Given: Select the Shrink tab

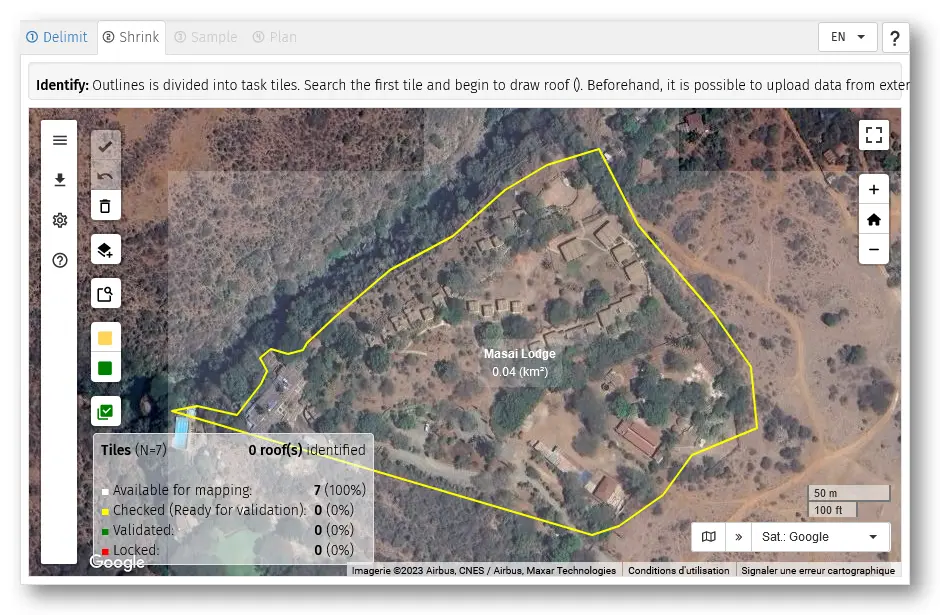Looking at the screenshot, I should pyautogui.click(x=131, y=37).
